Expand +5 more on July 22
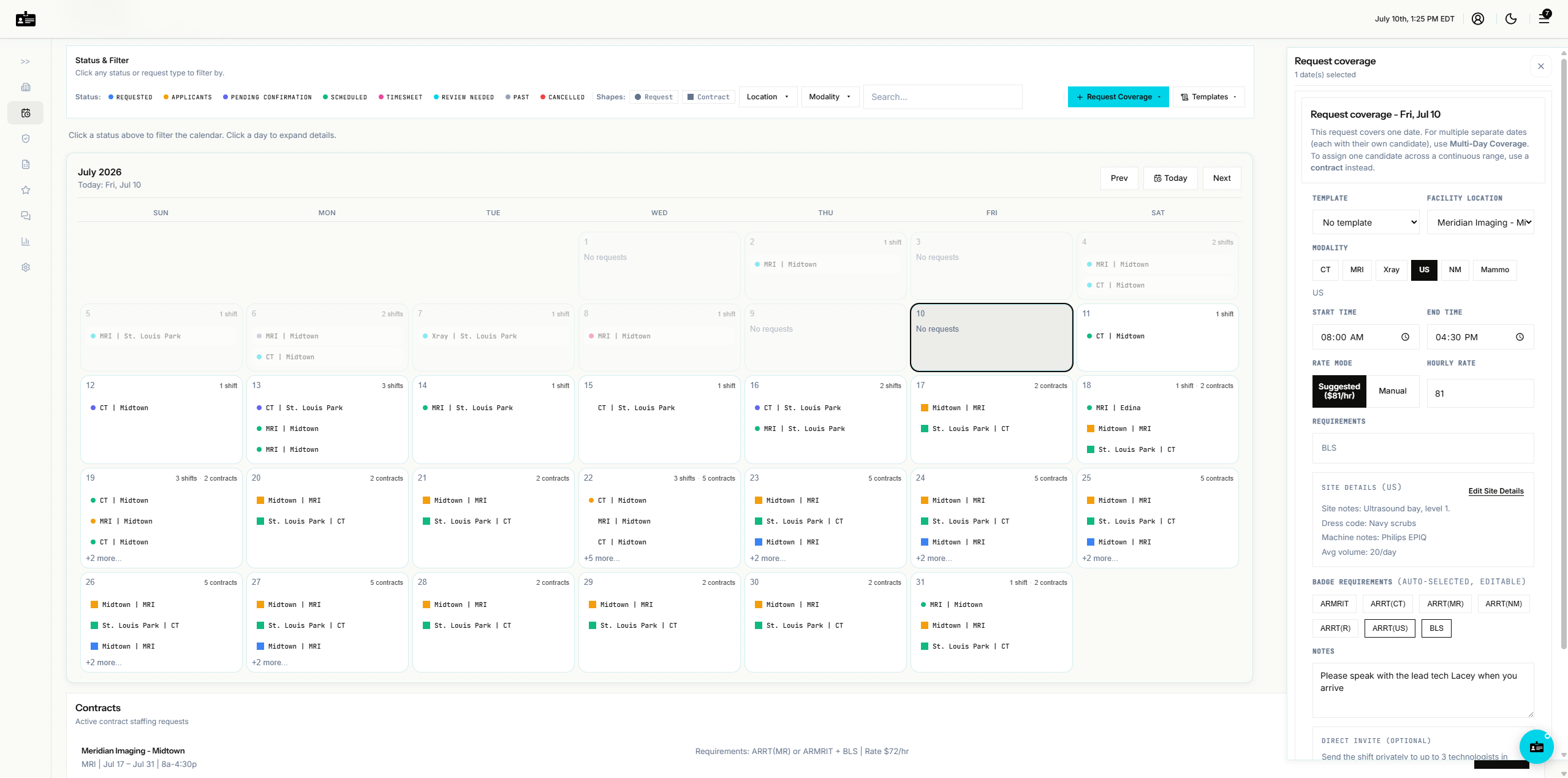 click(602, 559)
